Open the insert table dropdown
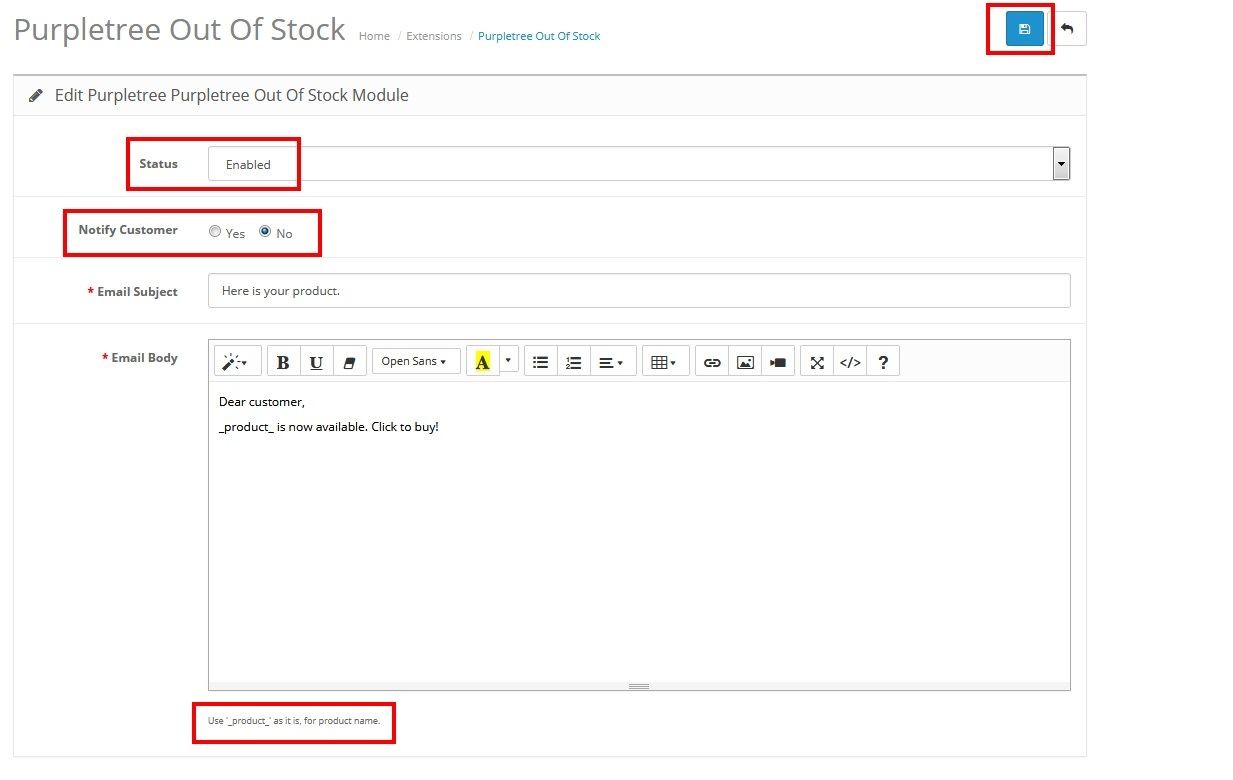 (665, 362)
